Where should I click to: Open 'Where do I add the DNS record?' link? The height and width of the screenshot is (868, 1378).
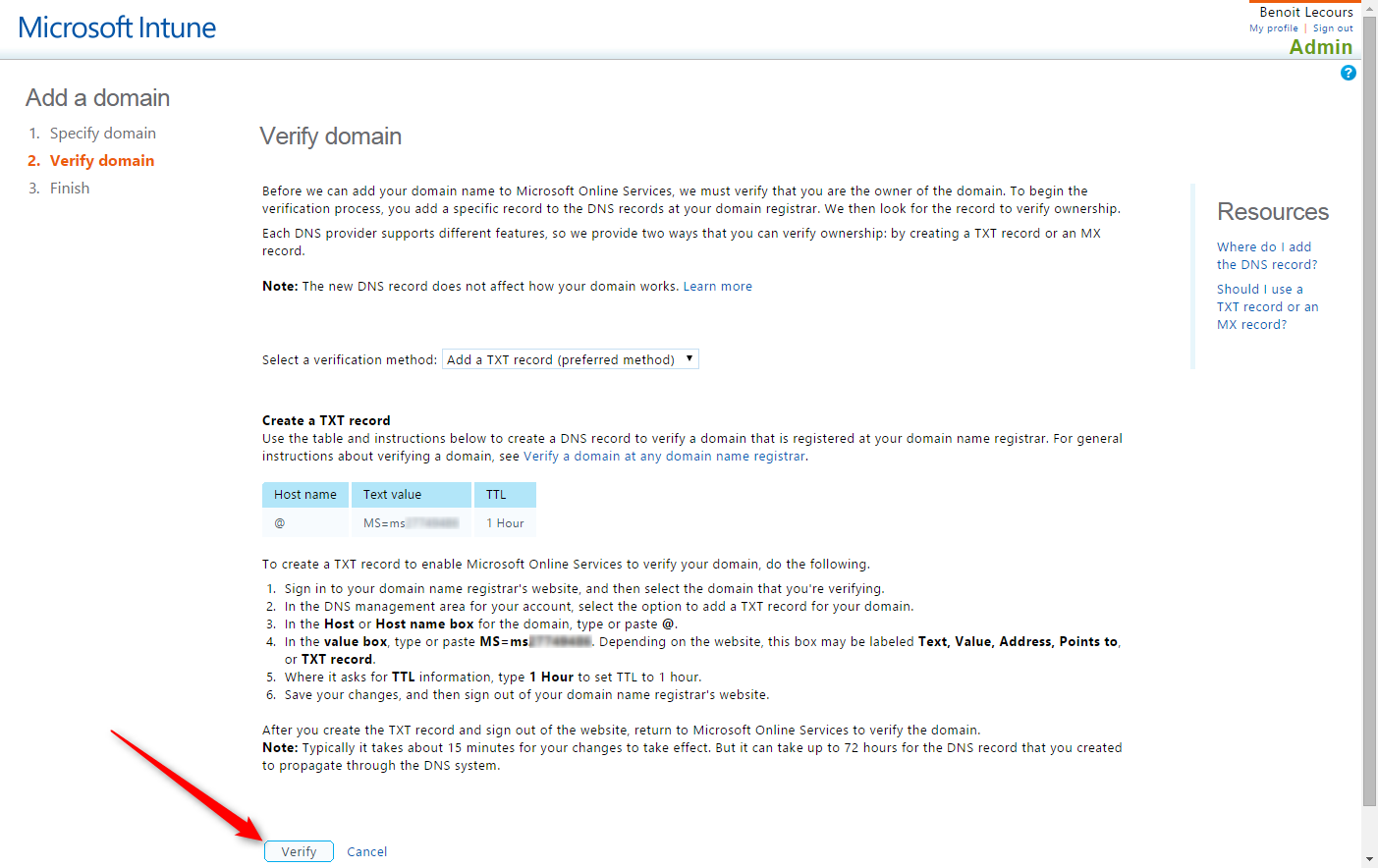pos(1267,255)
